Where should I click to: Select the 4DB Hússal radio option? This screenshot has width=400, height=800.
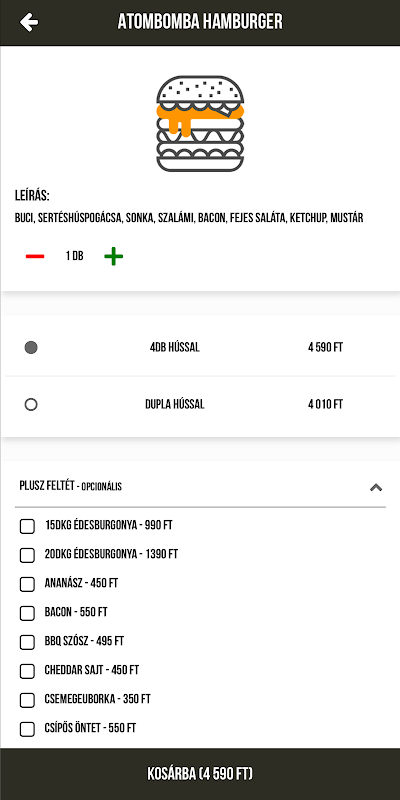[31, 348]
